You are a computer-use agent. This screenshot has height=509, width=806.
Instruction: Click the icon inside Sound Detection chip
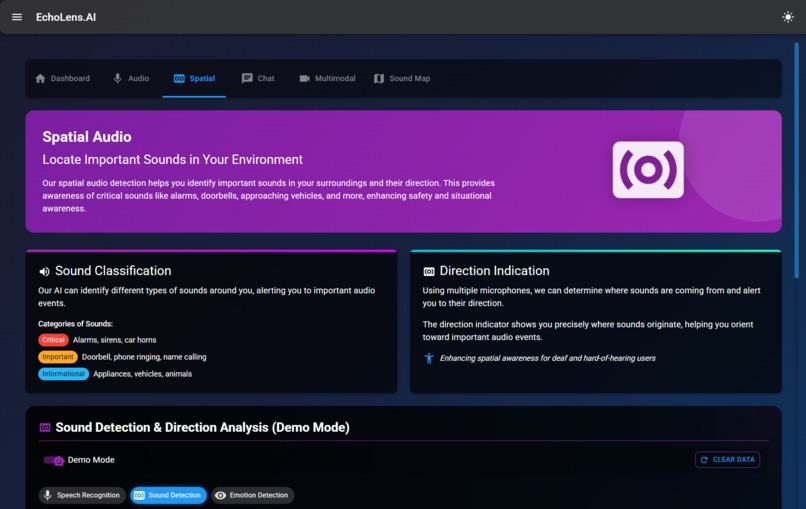pos(139,495)
